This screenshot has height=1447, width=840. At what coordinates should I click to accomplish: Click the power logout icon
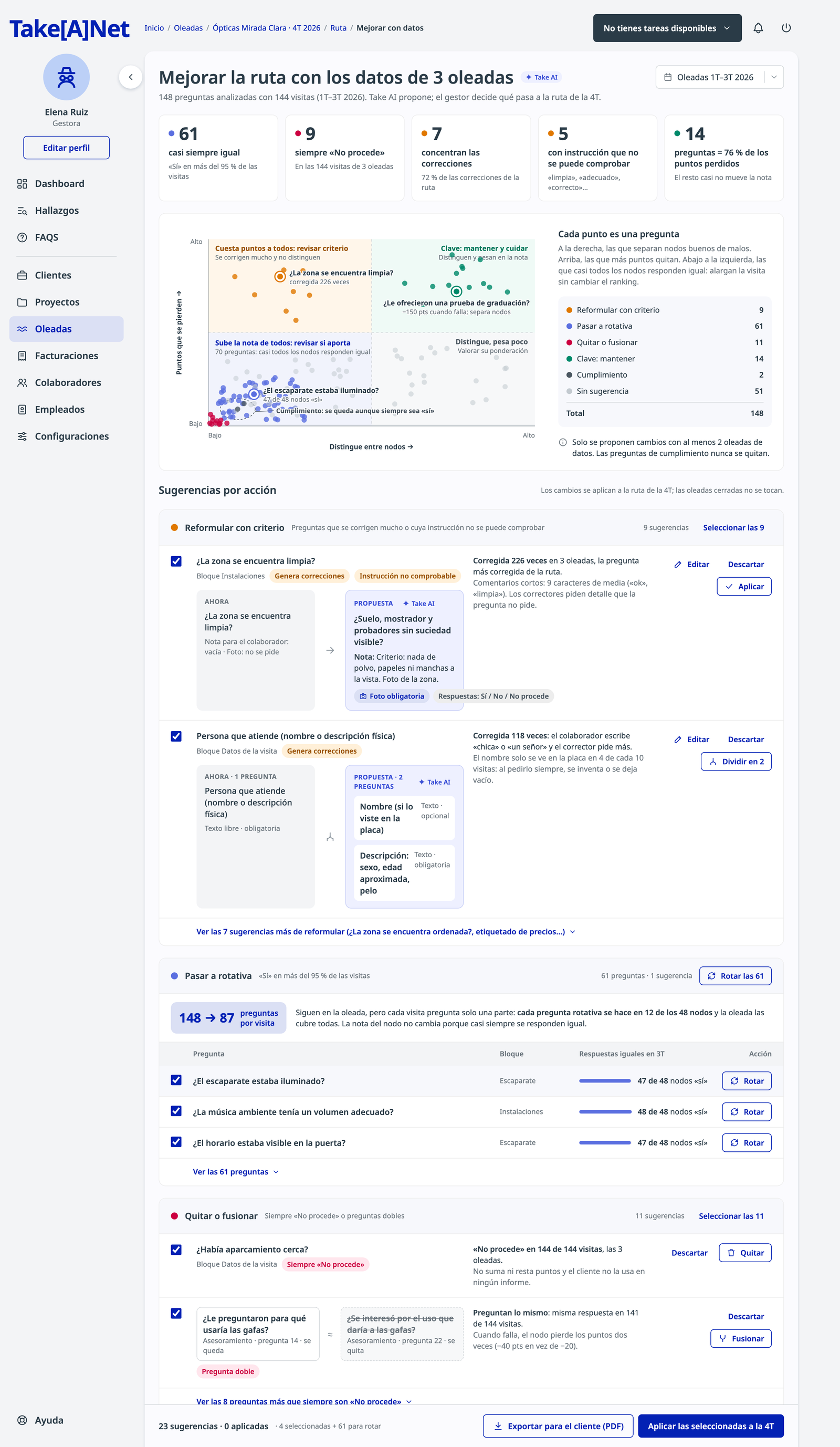[x=786, y=28]
